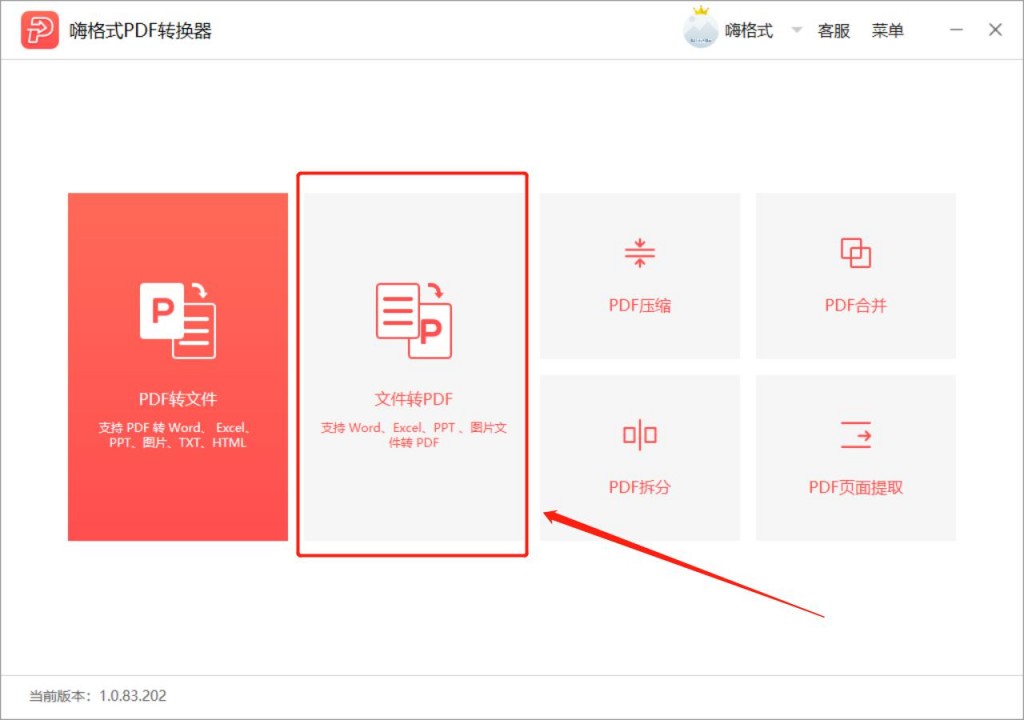Open the PDF合并 label

coord(856,305)
